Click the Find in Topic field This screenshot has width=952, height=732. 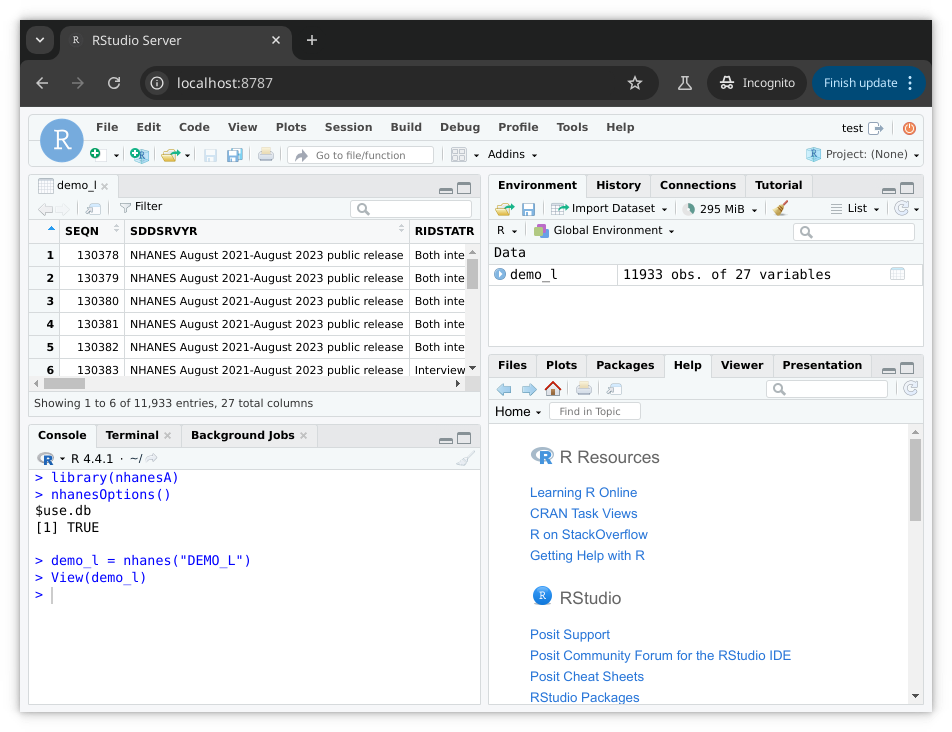point(594,412)
